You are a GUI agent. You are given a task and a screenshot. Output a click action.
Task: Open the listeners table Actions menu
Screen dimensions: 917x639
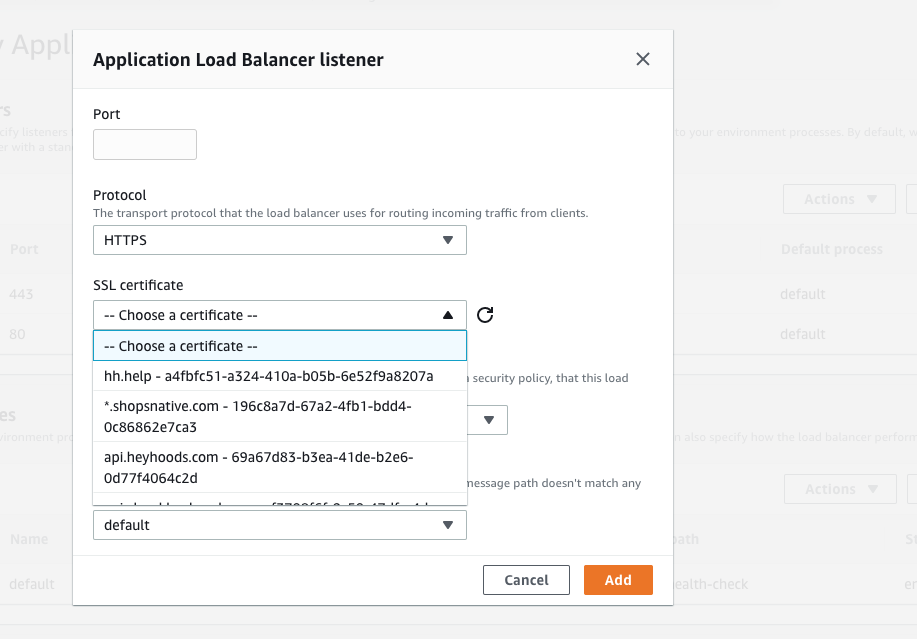click(x=837, y=199)
